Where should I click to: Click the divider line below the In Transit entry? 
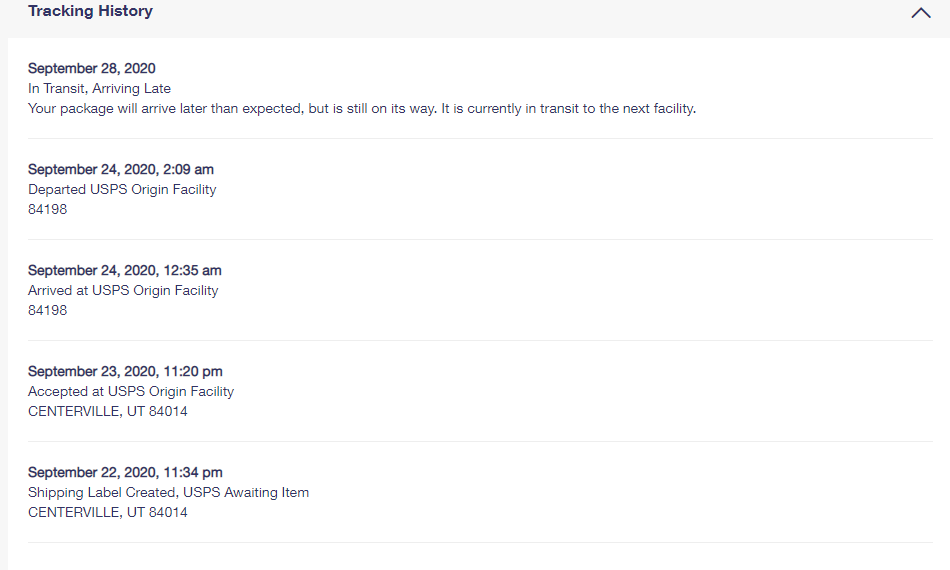click(480, 139)
